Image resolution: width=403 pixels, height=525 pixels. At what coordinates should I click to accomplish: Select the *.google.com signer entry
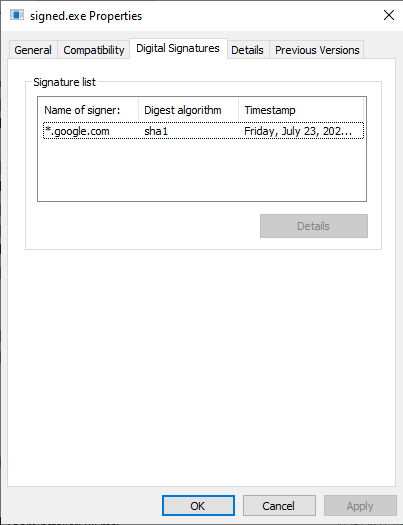[77, 131]
